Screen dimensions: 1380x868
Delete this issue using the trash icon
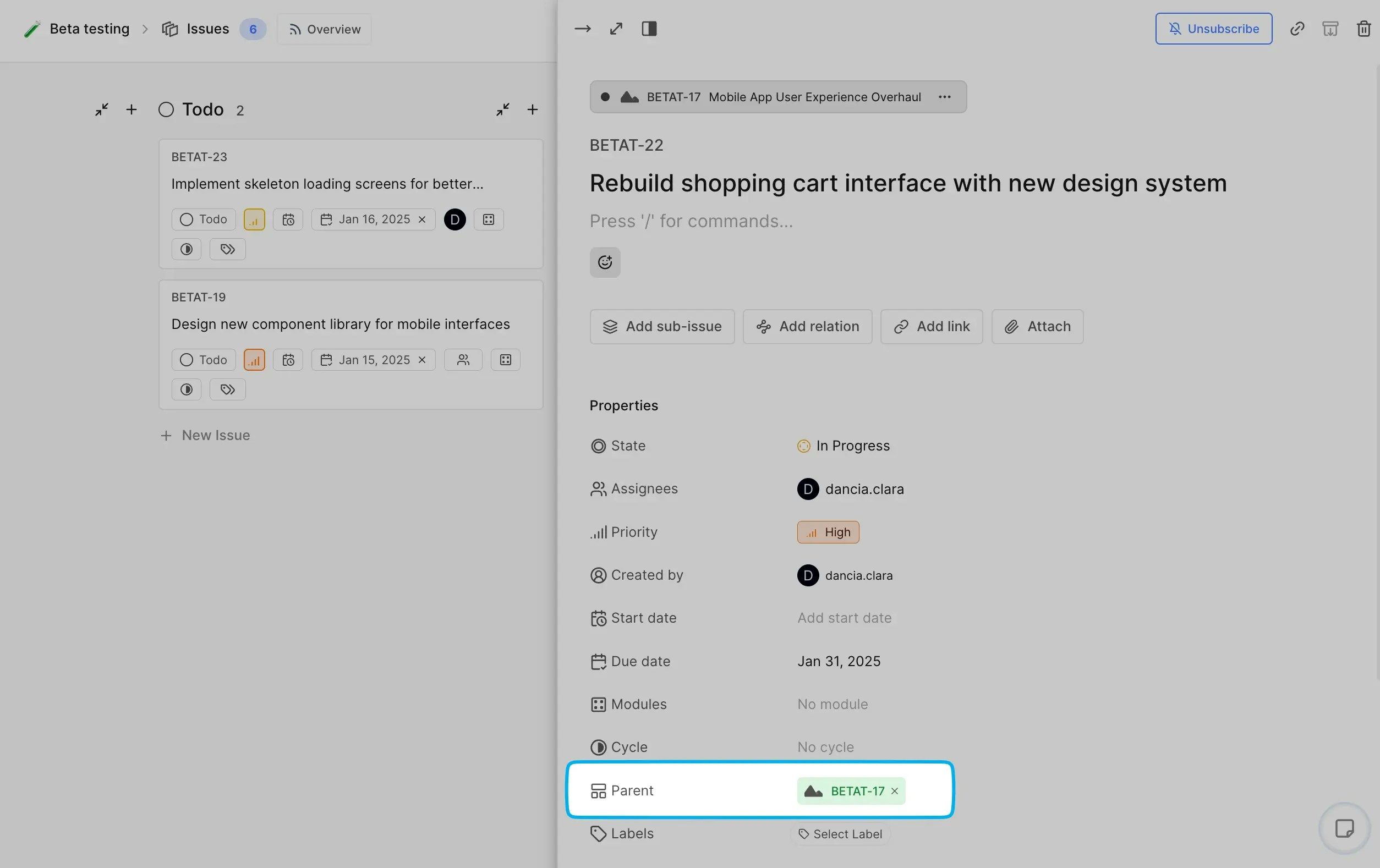[x=1363, y=28]
